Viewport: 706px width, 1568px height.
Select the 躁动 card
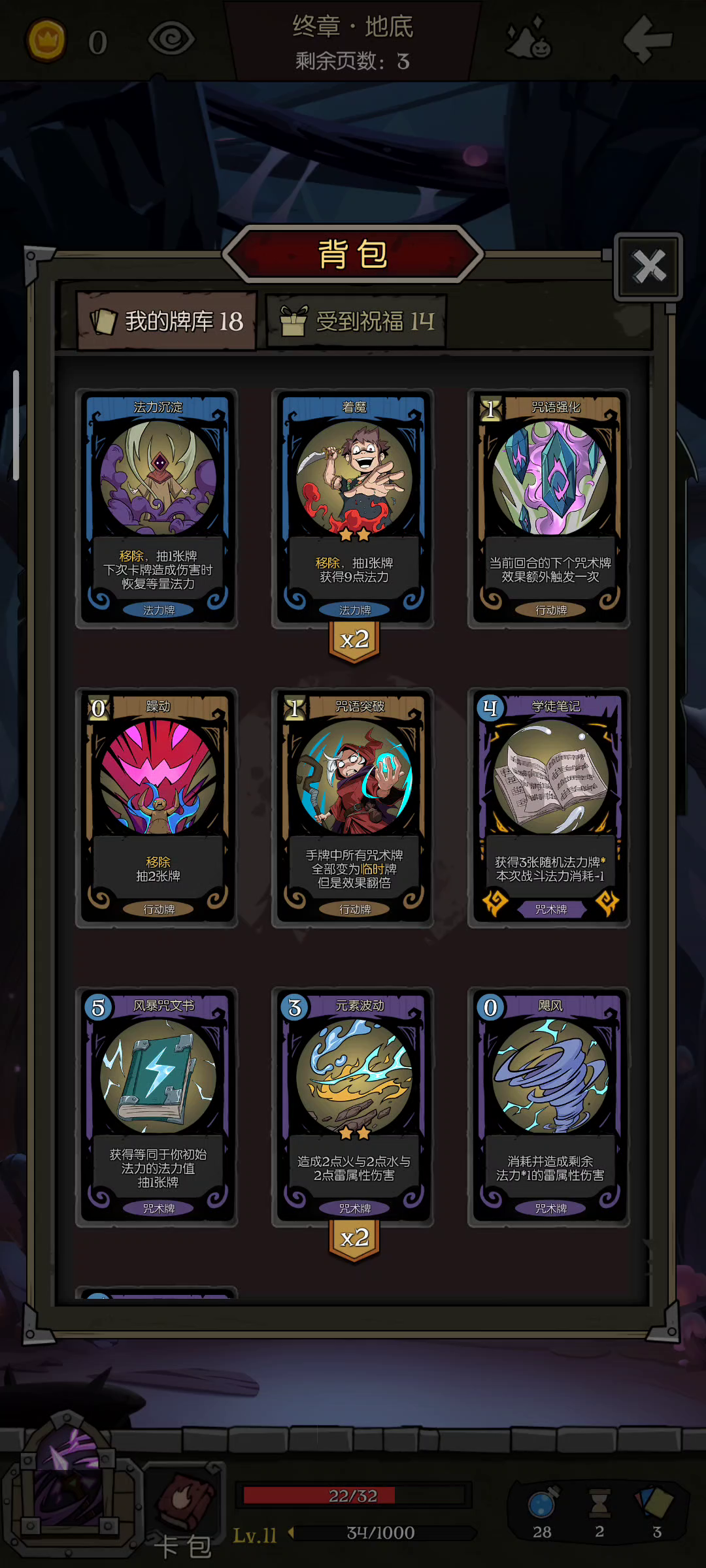click(157, 808)
